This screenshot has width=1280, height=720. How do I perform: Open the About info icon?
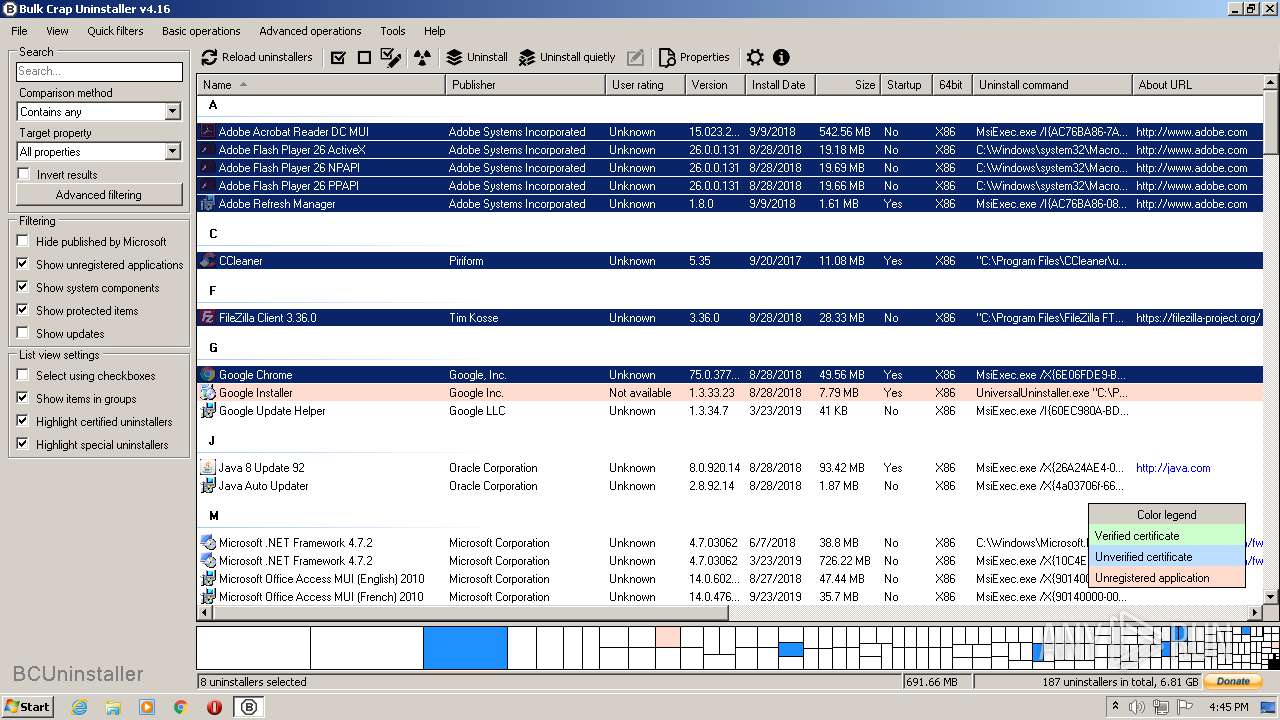[x=781, y=57]
